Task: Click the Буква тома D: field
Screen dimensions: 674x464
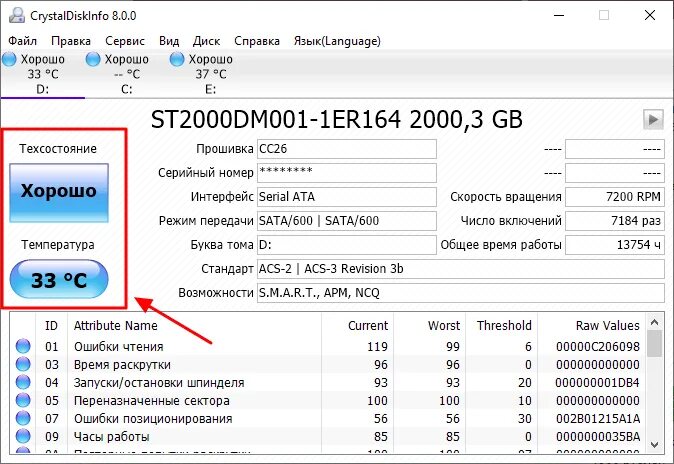Action: coord(346,245)
